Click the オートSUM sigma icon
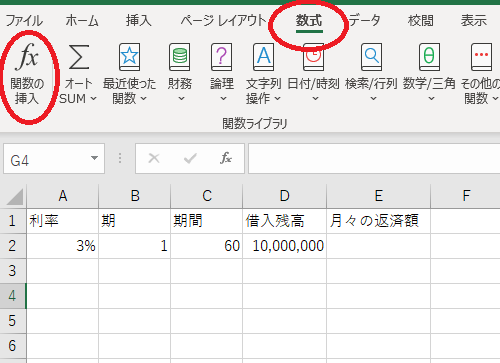The image size is (500, 363). point(79,57)
